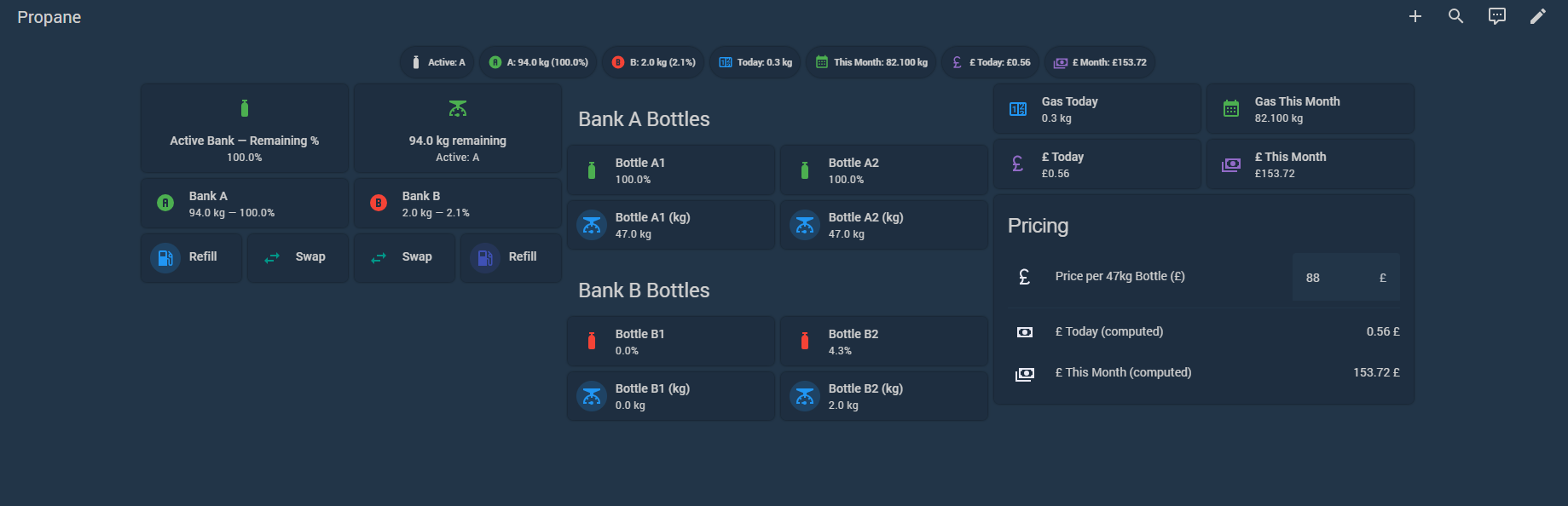This screenshot has width=1568, height=506.
Task: Click the green Bank A circle icon
Action: [x=165, y=203]
